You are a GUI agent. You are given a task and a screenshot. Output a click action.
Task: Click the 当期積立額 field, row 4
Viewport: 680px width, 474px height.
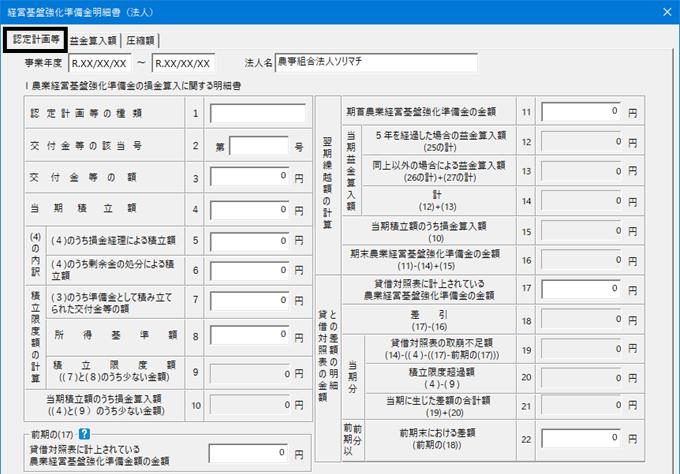[x=250, y=210]
